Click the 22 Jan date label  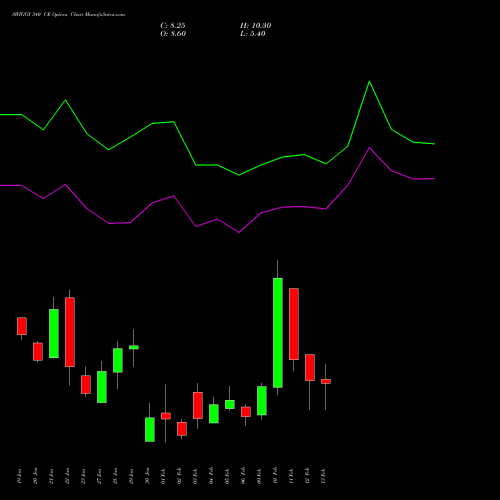pos(67,476)
